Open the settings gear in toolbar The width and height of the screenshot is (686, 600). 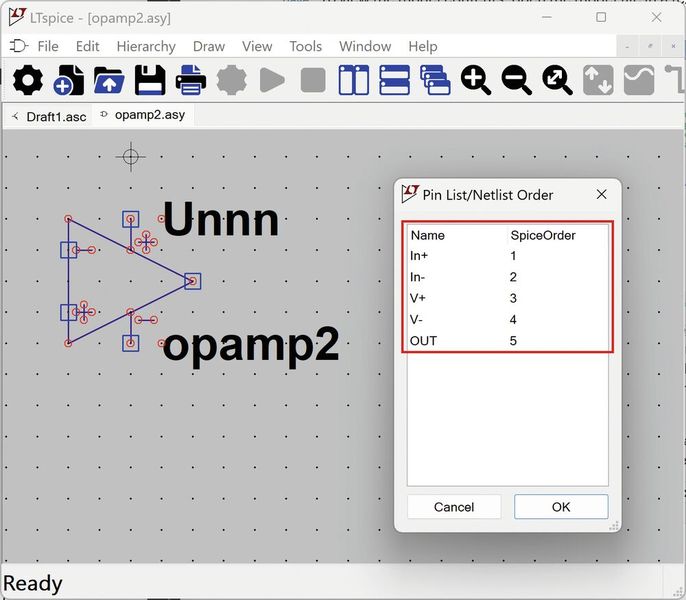(28, 80)
